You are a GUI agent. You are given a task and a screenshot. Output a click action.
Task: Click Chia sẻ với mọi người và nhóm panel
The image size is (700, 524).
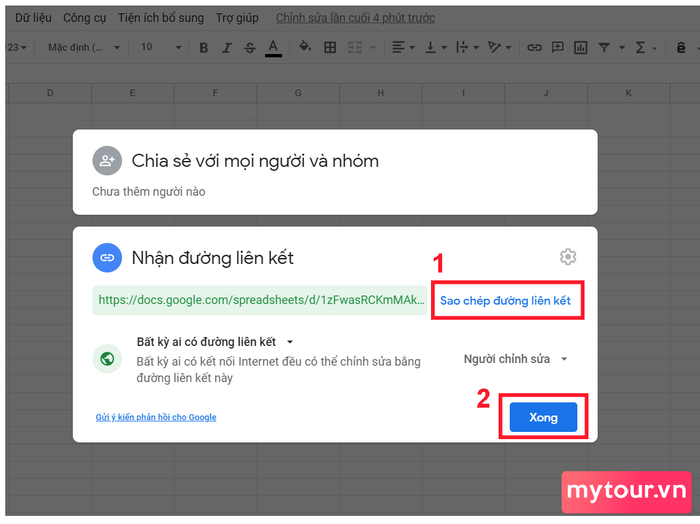coord(335,172)
